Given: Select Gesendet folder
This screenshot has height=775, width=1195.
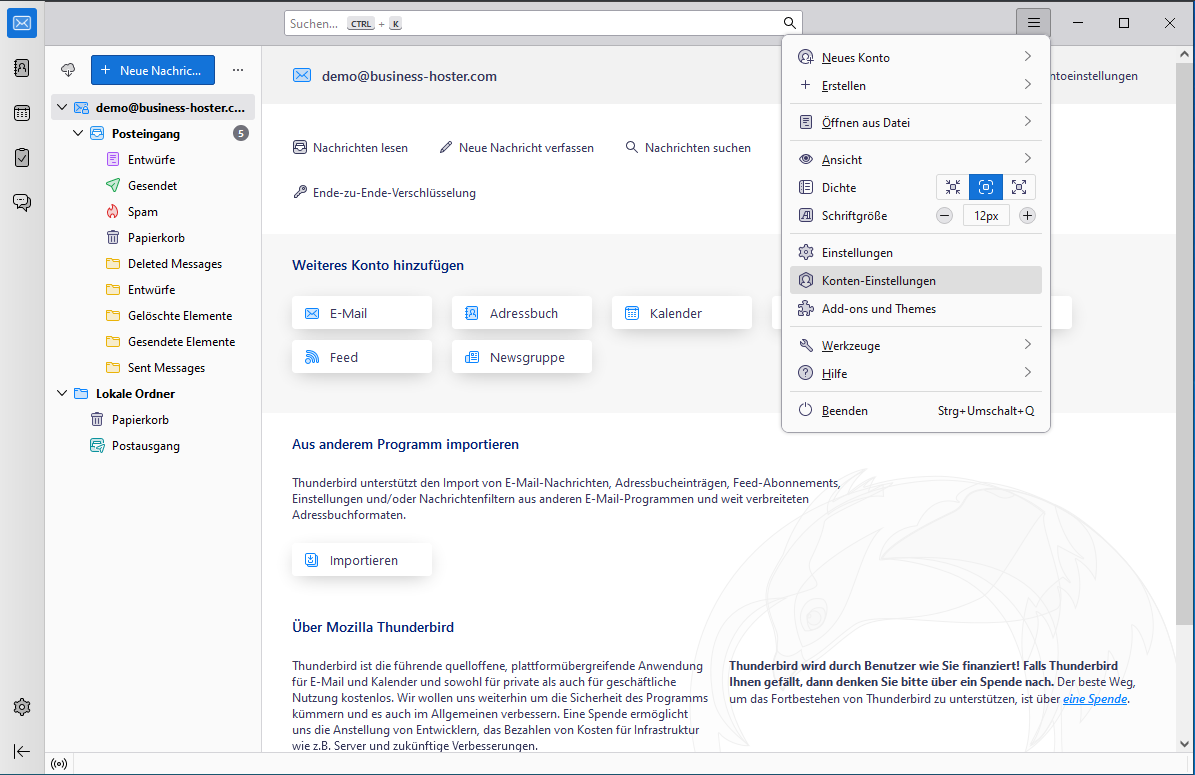Looking at the screenshot, I should pos(153,185).
